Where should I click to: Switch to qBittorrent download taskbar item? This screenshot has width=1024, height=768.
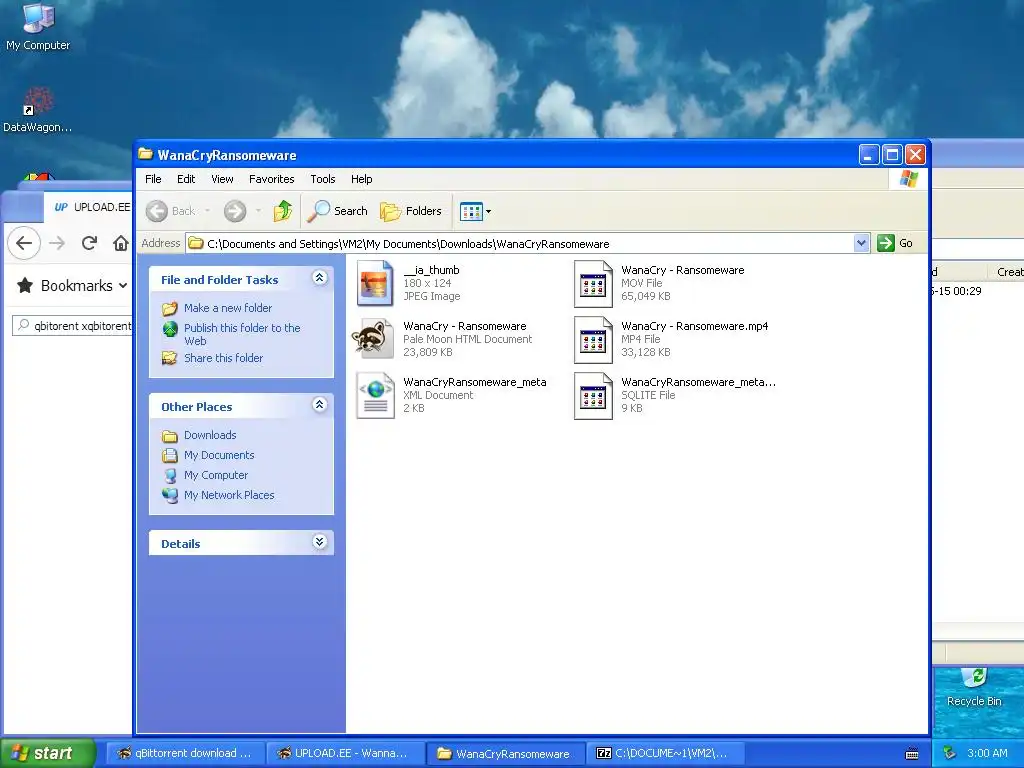[184, 753]
